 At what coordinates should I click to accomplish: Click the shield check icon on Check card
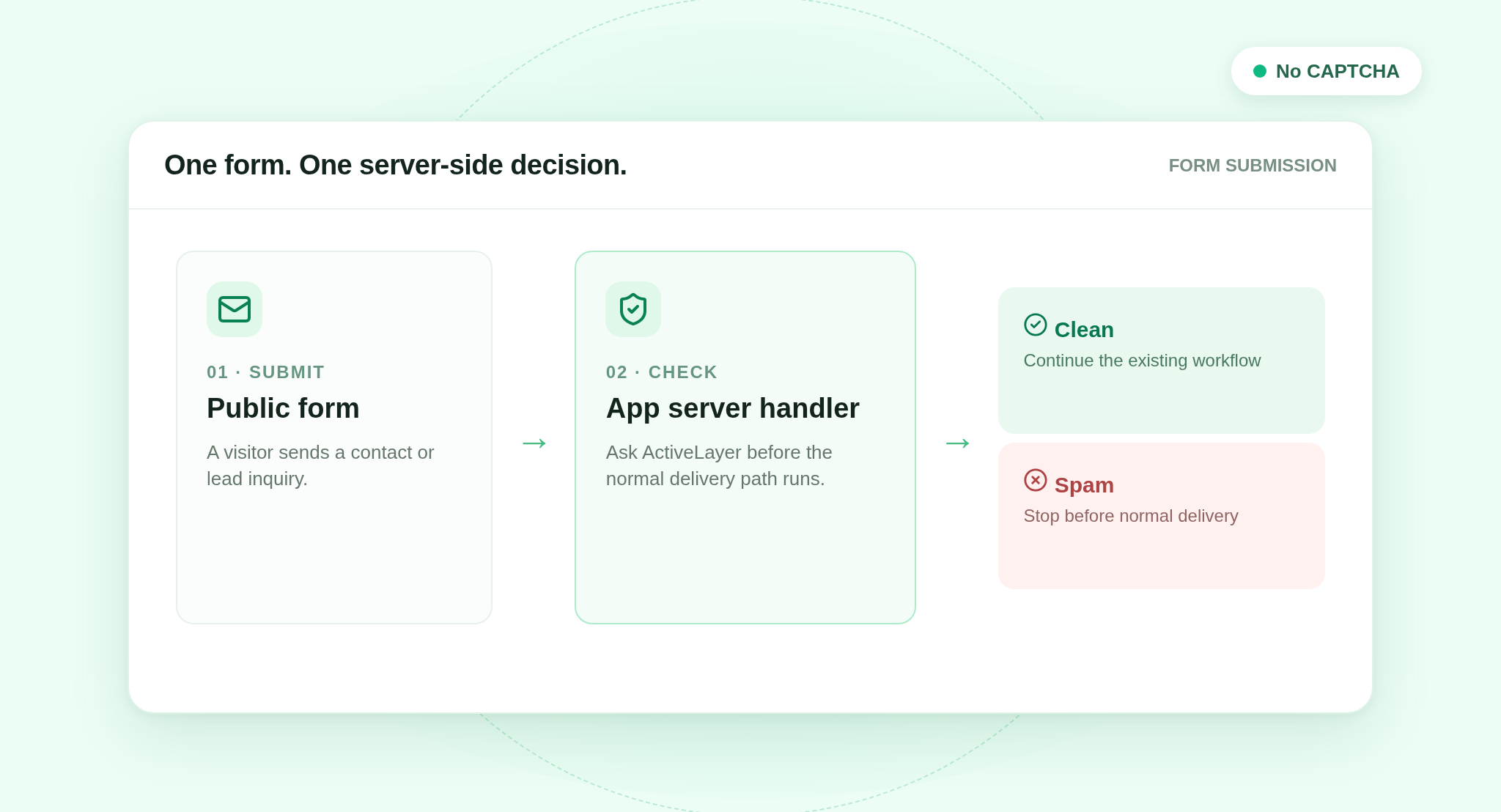click(x=633, y=309)
